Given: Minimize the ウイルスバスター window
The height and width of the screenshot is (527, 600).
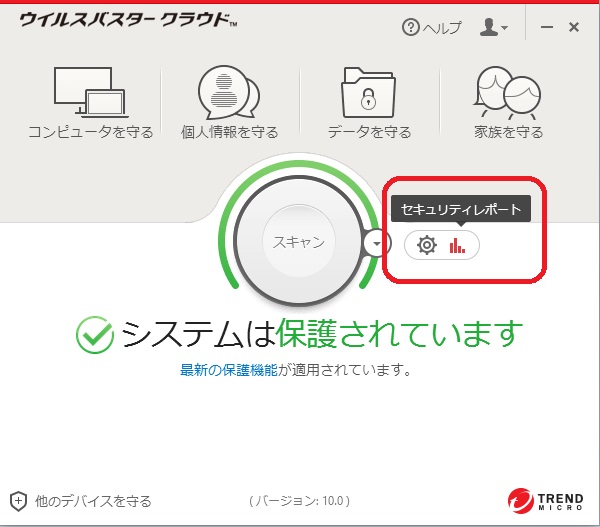Looking at the screenshot, I should (546, 27).
